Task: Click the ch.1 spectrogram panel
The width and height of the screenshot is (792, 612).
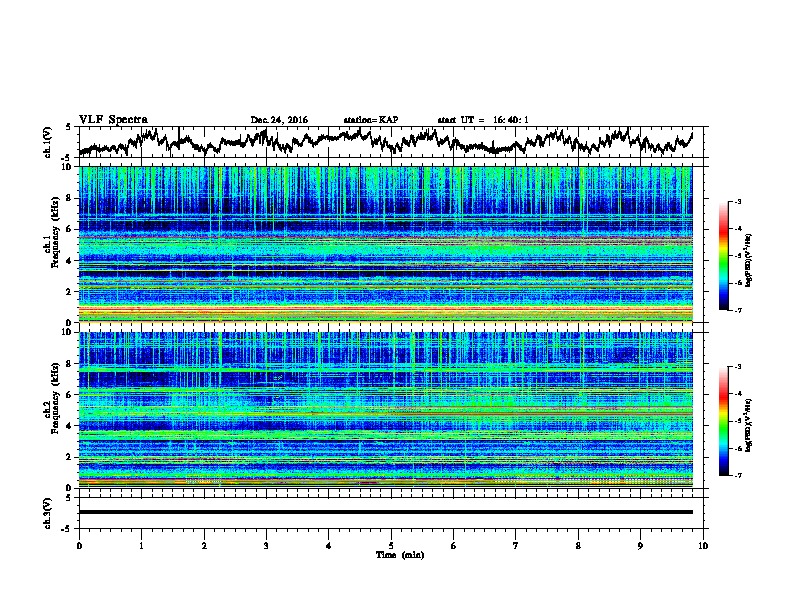Action: tap(386, 244)
